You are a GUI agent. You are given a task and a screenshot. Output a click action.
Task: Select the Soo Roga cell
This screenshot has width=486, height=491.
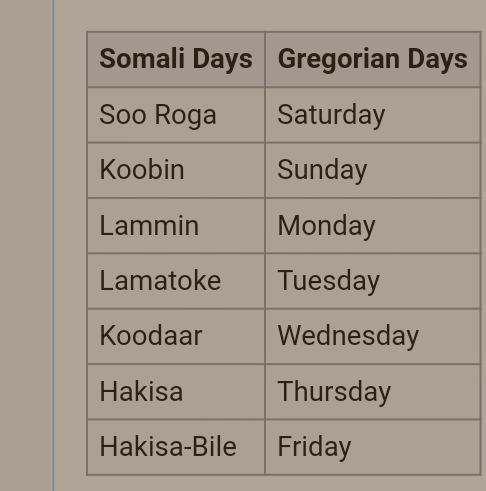[x=176, y=115]
